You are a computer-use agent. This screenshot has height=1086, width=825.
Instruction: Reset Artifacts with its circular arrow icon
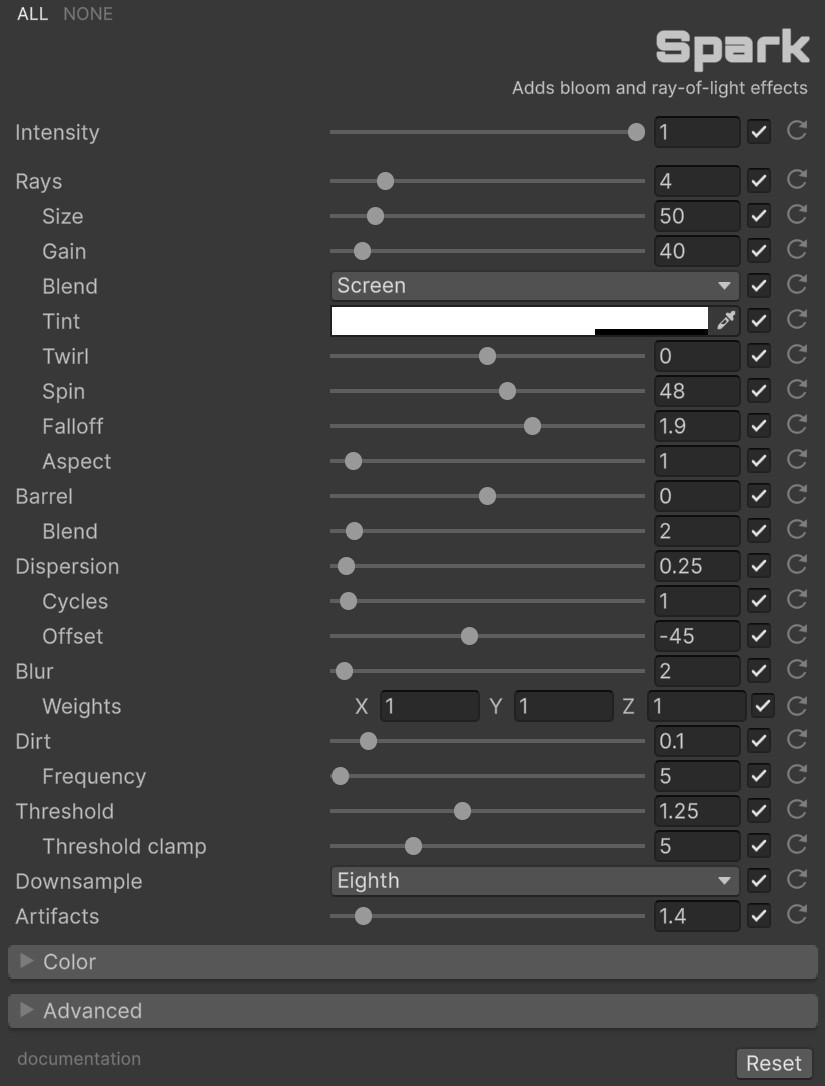[x=797, y=915]
